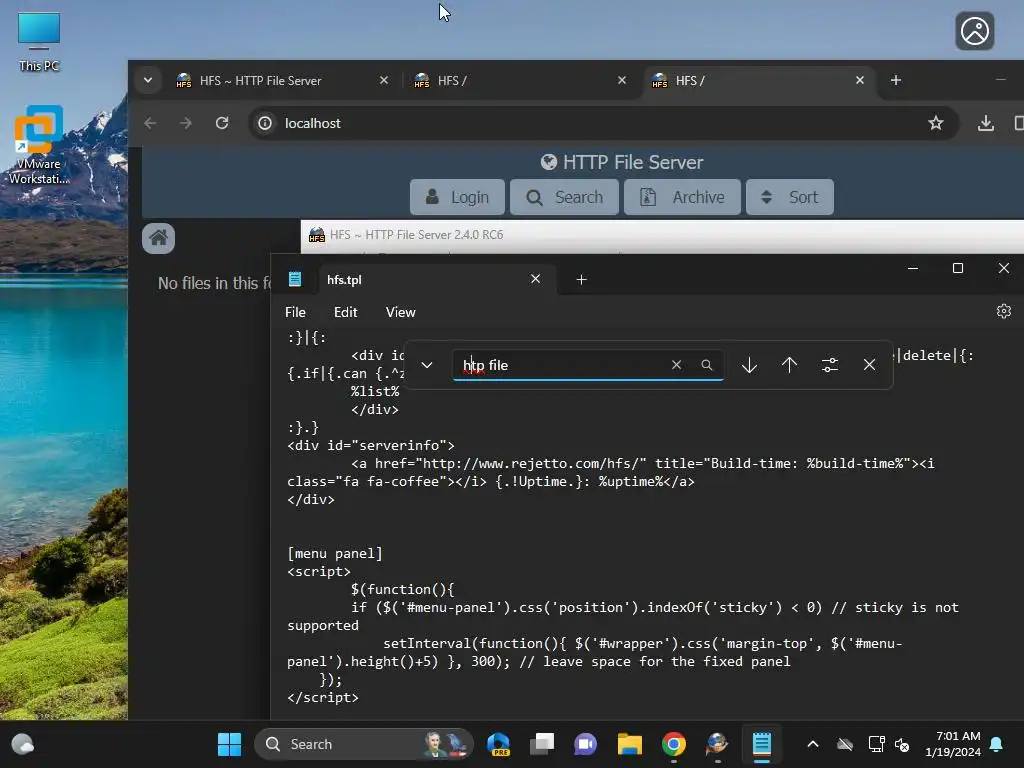Screen dimensions: 1024x768
Task: Open the taskbar clock showing 7:01 AM
Action: 953,744
